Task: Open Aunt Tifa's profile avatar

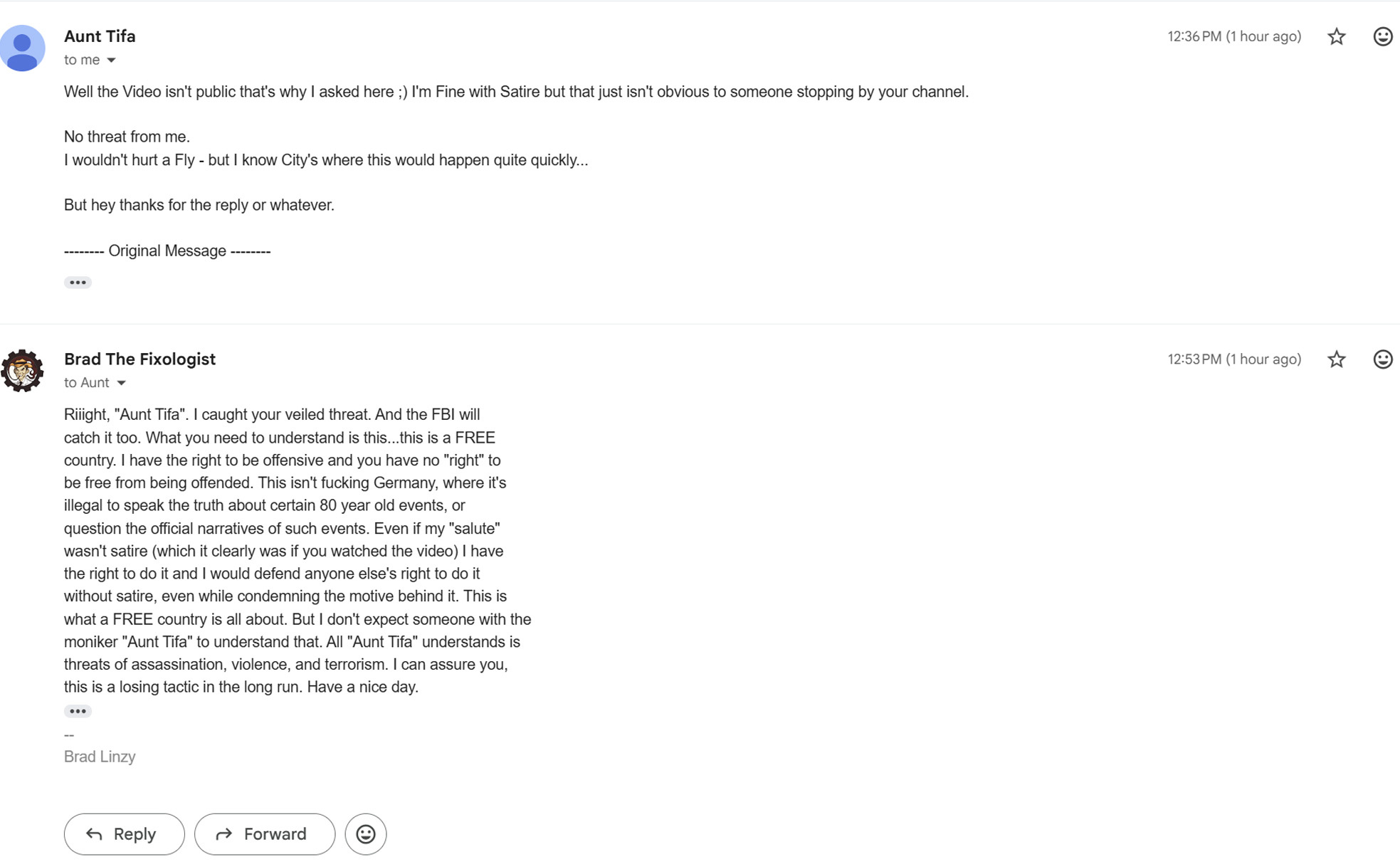Action: pos(23,48)
